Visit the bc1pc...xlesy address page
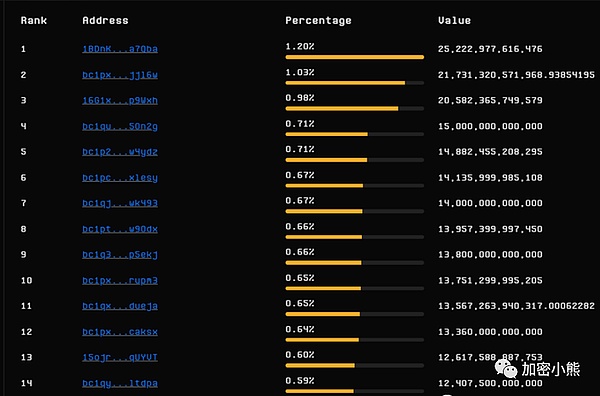The height and width of the screenshot is (396, 600). pos(120,178)
